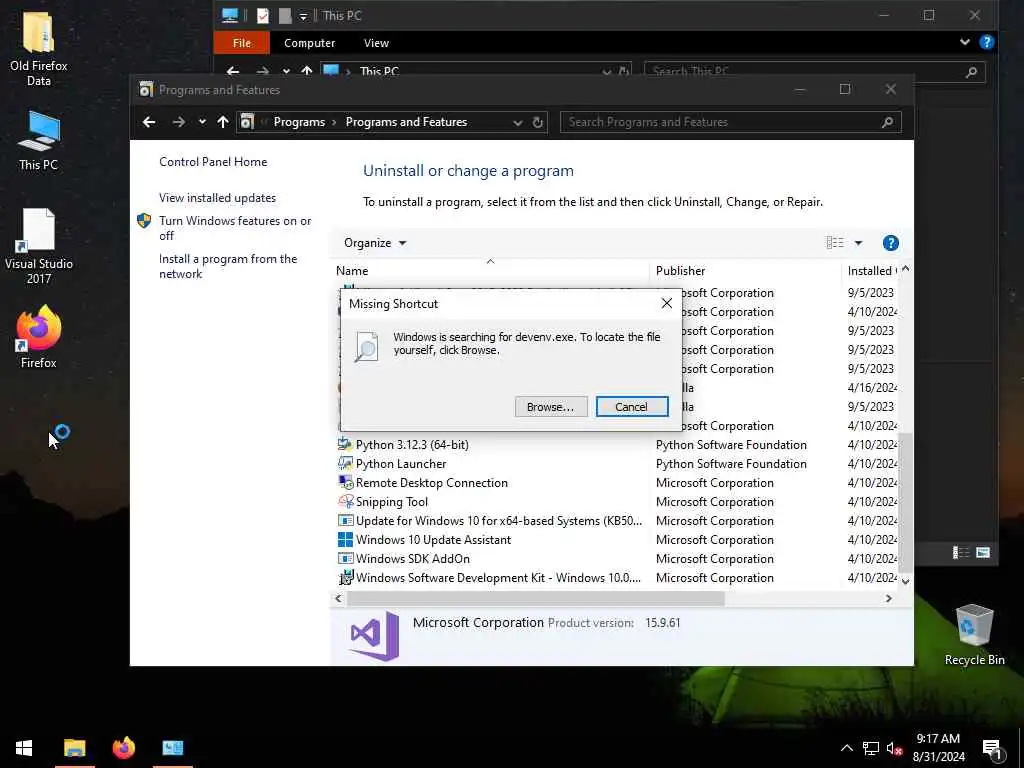
Task: Click details view icon in This PC window
Action: pyautogui.click(x=961, y=552)
